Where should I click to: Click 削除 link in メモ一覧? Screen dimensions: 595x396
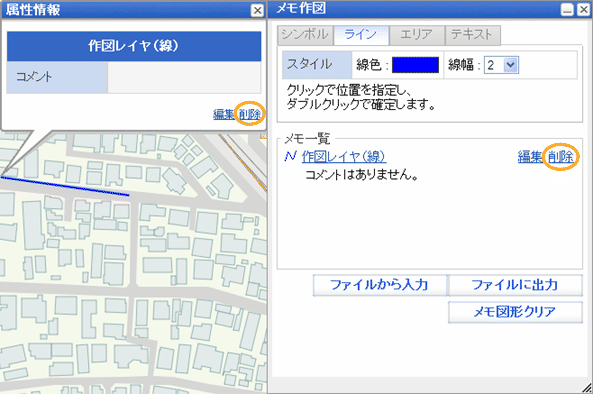(561, 156)
